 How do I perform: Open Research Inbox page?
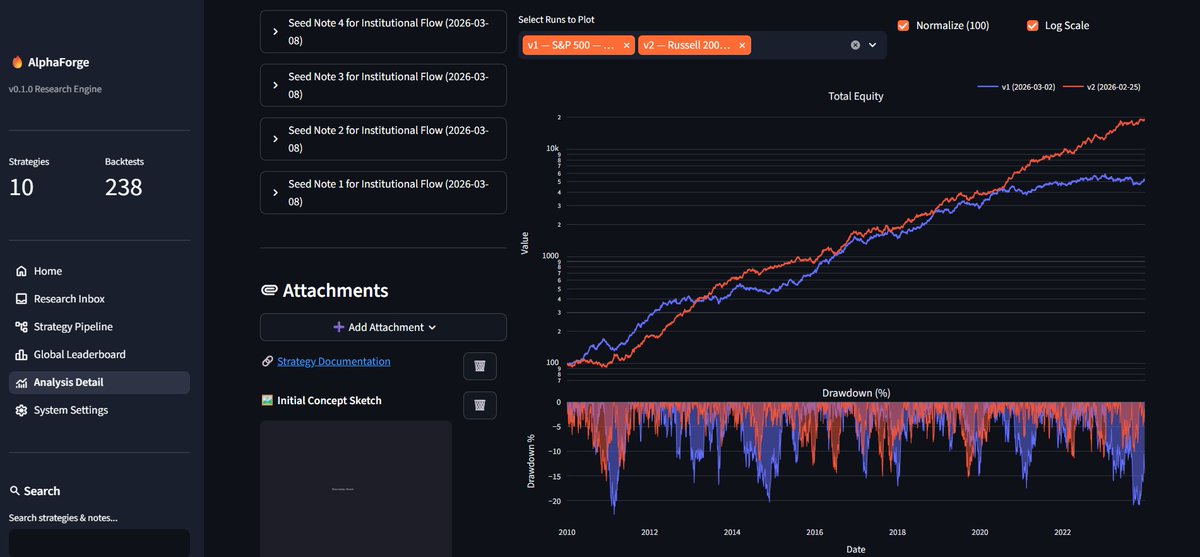[99, 299]
